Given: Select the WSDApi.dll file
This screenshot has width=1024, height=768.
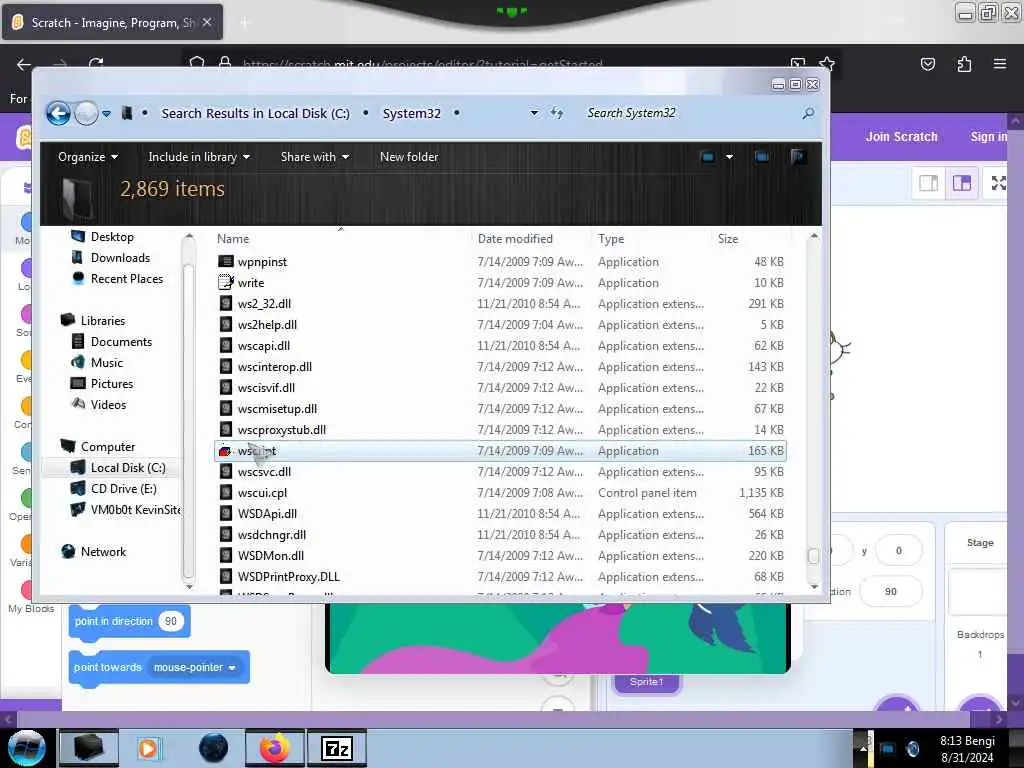Looking at the screenshot, I should pos(266,513).
